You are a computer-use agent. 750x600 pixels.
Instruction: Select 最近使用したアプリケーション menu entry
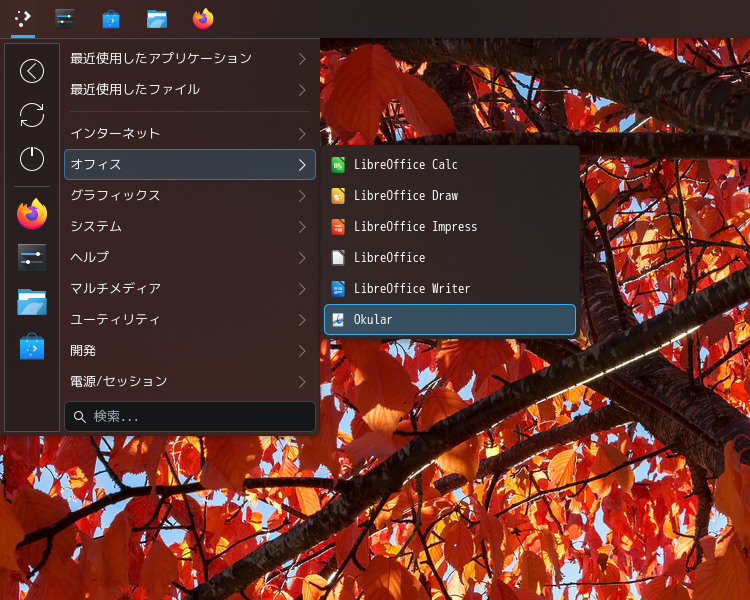(190, 58)
